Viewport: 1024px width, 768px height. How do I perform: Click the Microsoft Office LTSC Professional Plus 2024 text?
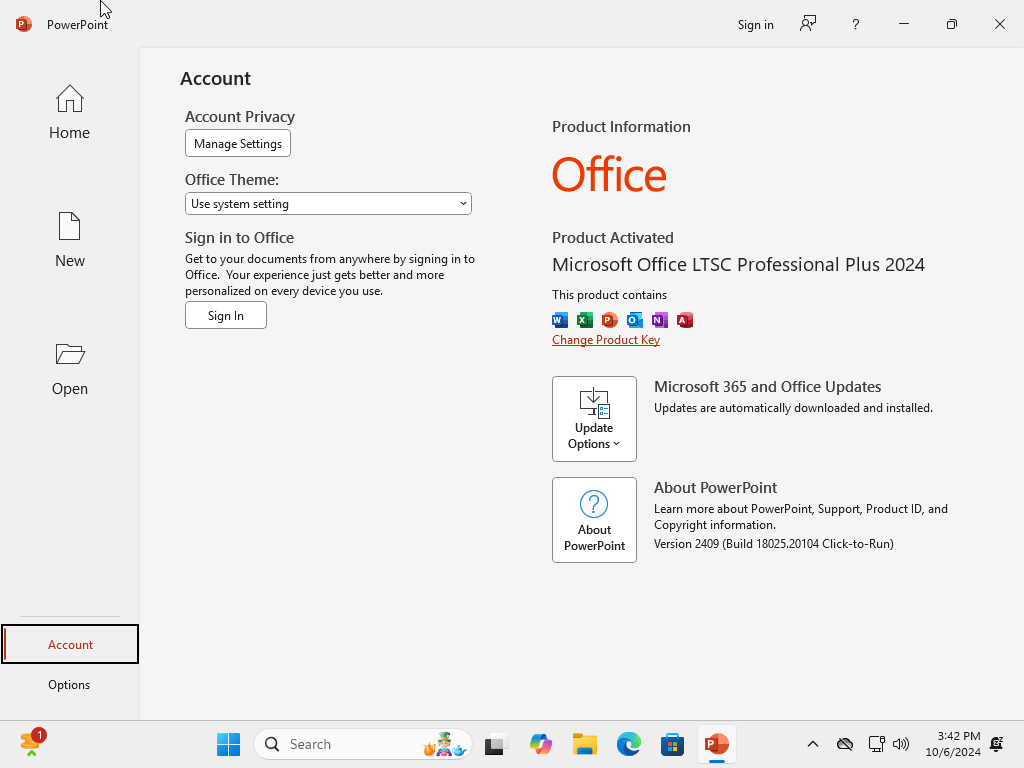tap(738, 264)
